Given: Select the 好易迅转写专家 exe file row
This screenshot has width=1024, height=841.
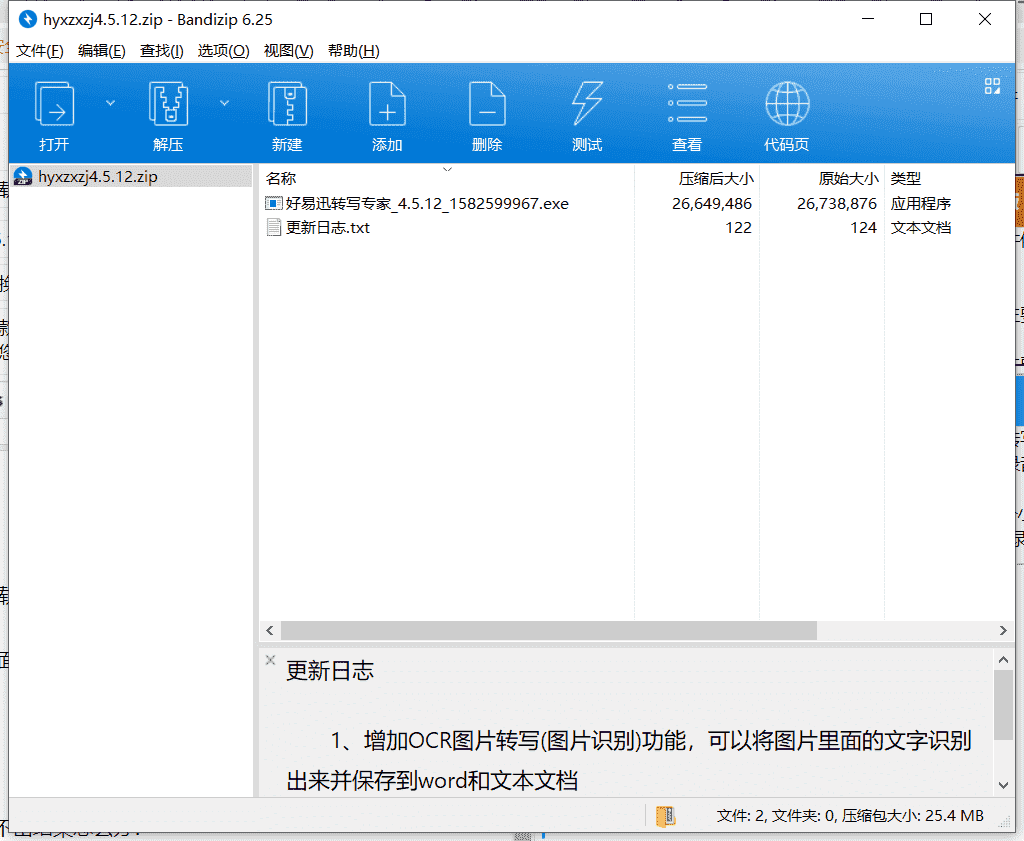Looking at the screenshot, I should click(637, 204).
